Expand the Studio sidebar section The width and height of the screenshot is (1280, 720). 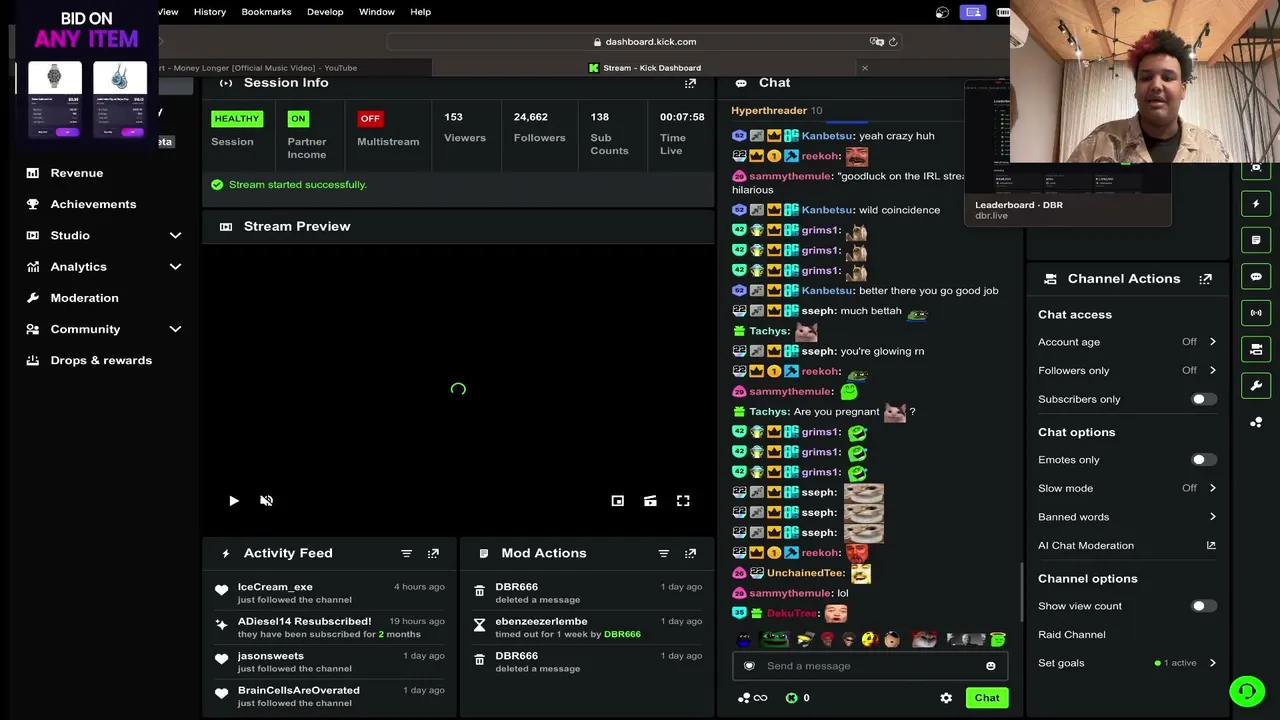(x=175, y=236)
